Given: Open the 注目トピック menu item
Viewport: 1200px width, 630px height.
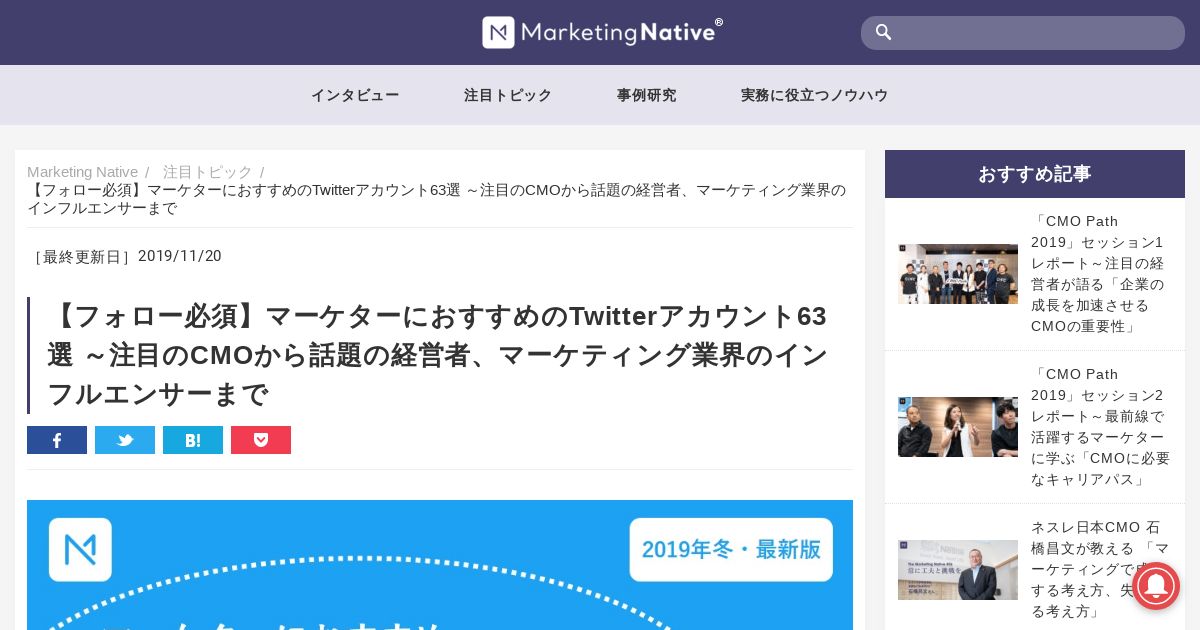Looking at the screenshot, I should 508,95.
